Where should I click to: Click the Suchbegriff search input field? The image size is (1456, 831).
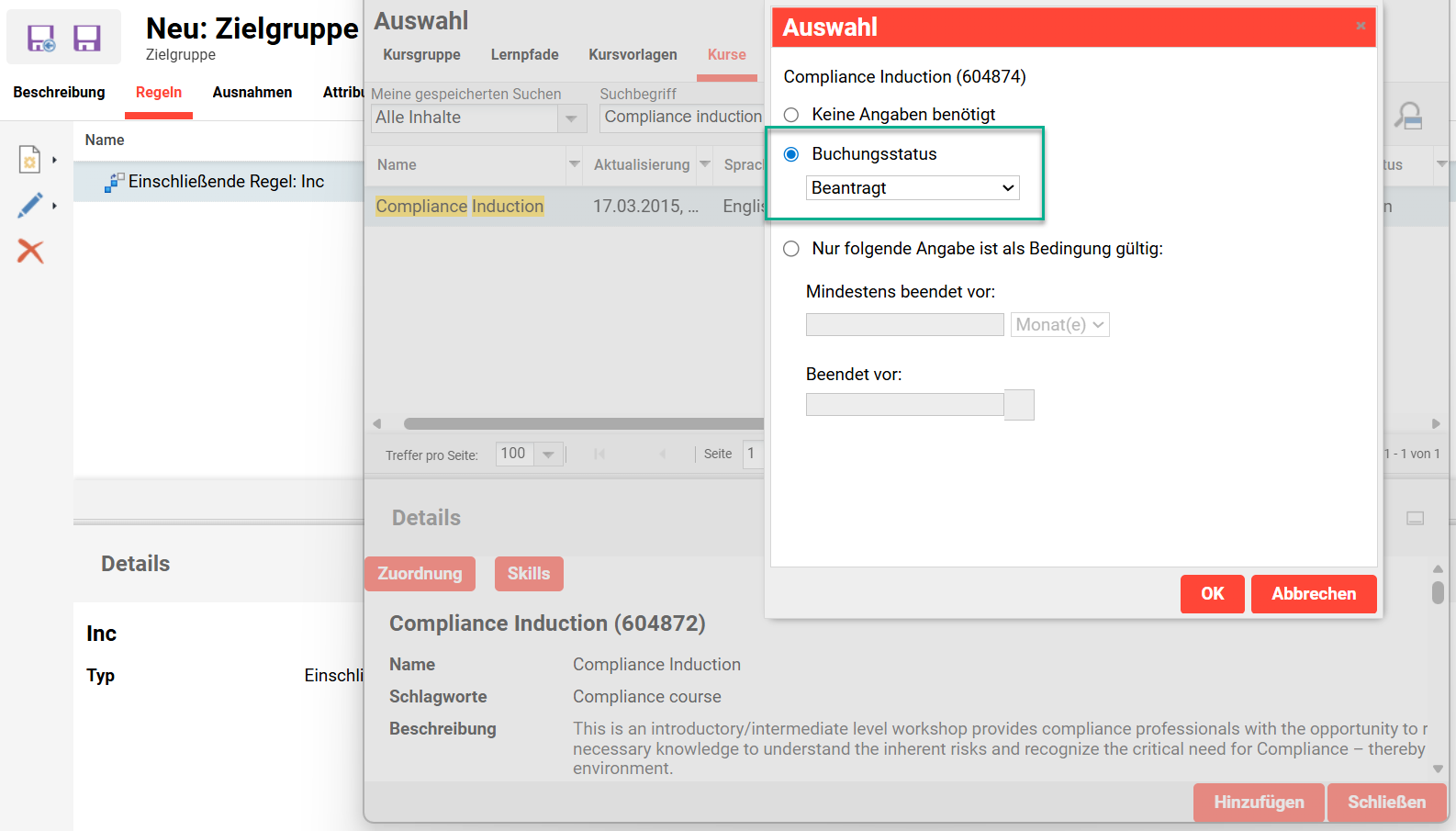[x=682, y=118]
